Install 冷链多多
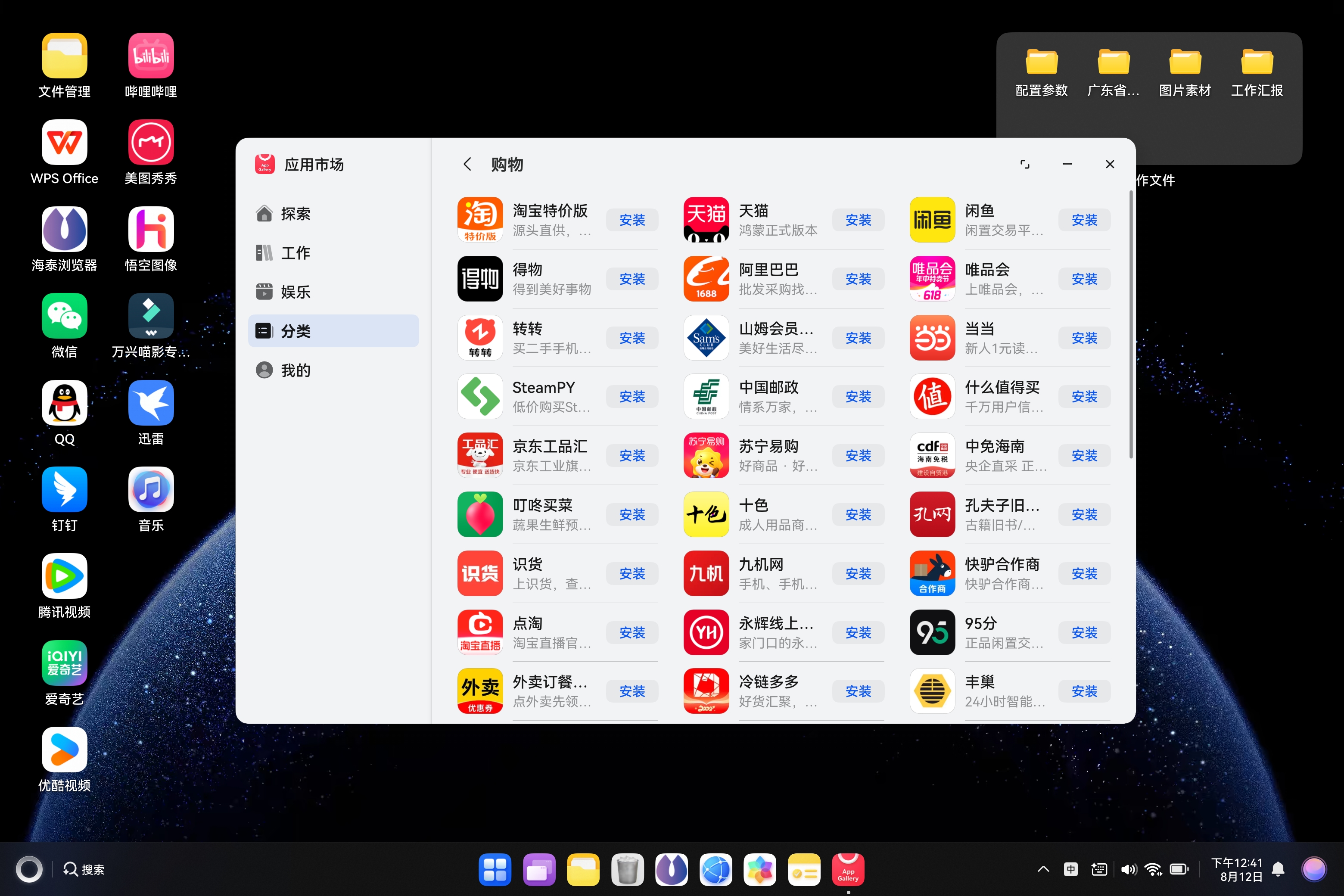This screenshot has width=1344, height=896. [858, 691]
